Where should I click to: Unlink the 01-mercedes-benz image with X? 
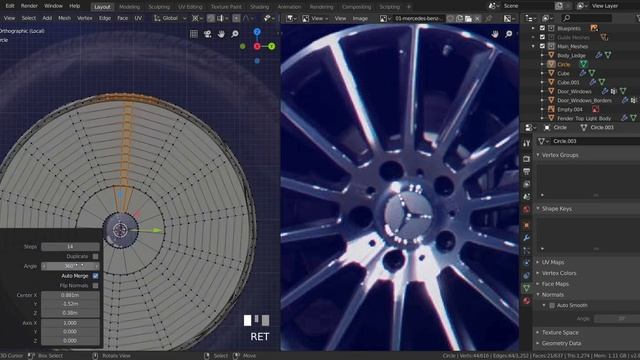477,18
